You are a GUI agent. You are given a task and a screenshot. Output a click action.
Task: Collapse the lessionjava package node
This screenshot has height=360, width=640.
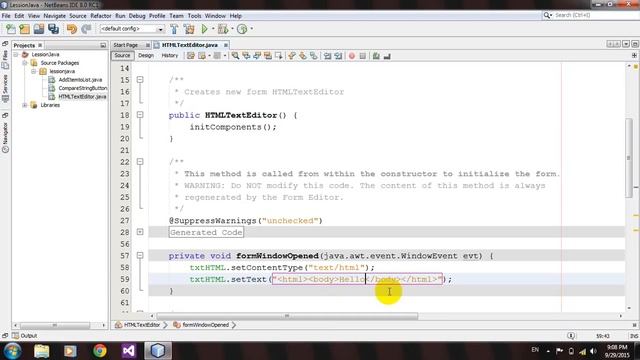(x=34, y=71)
